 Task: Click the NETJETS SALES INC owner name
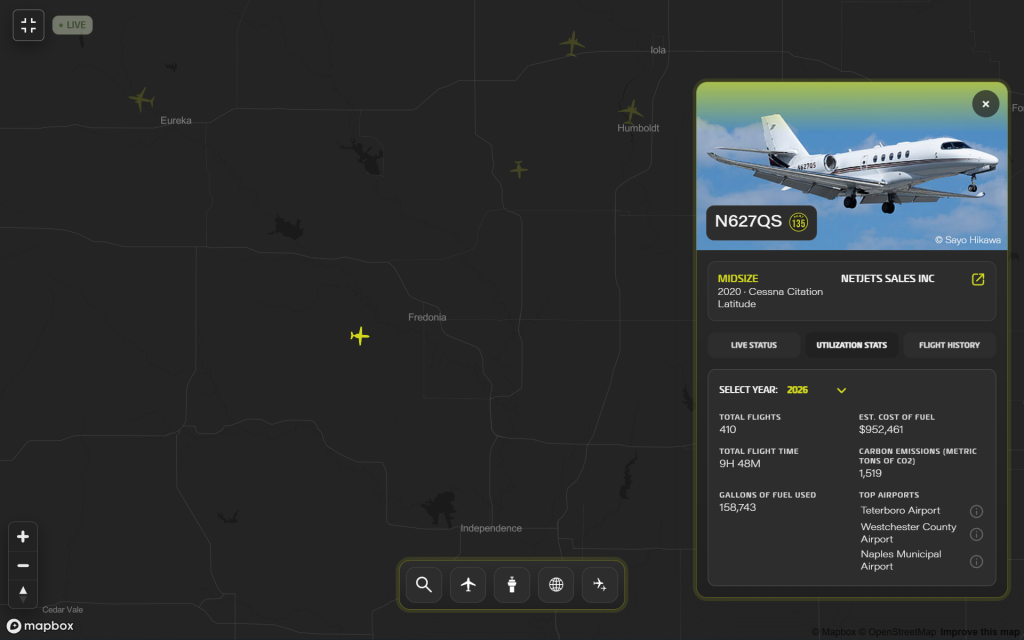[x=887, y=279]
